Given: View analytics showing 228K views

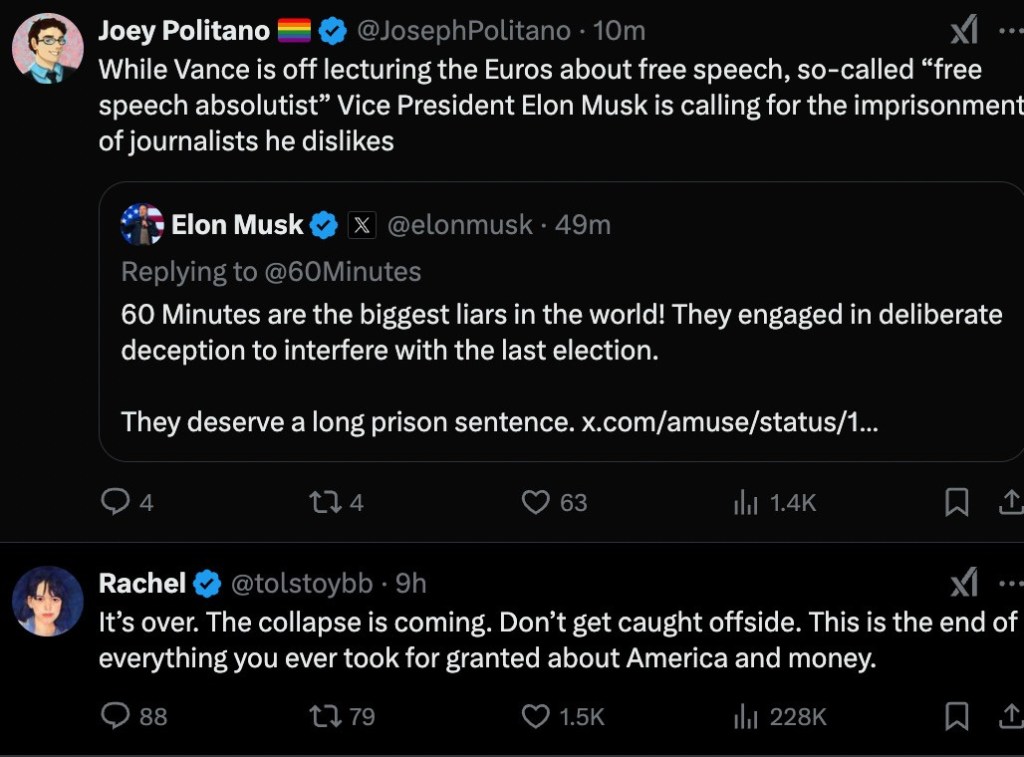Looking at the screenshot, I should tap(746, 716).
